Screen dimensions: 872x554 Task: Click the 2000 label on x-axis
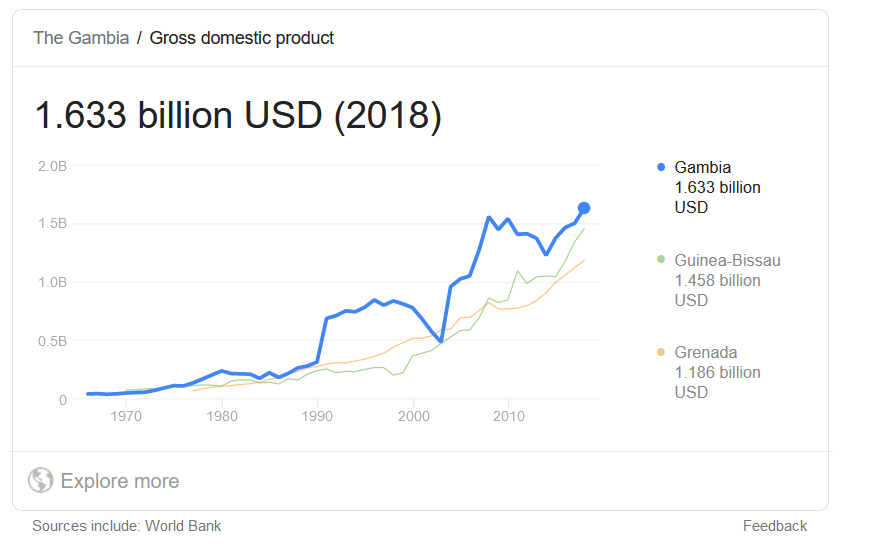(414, 416)
